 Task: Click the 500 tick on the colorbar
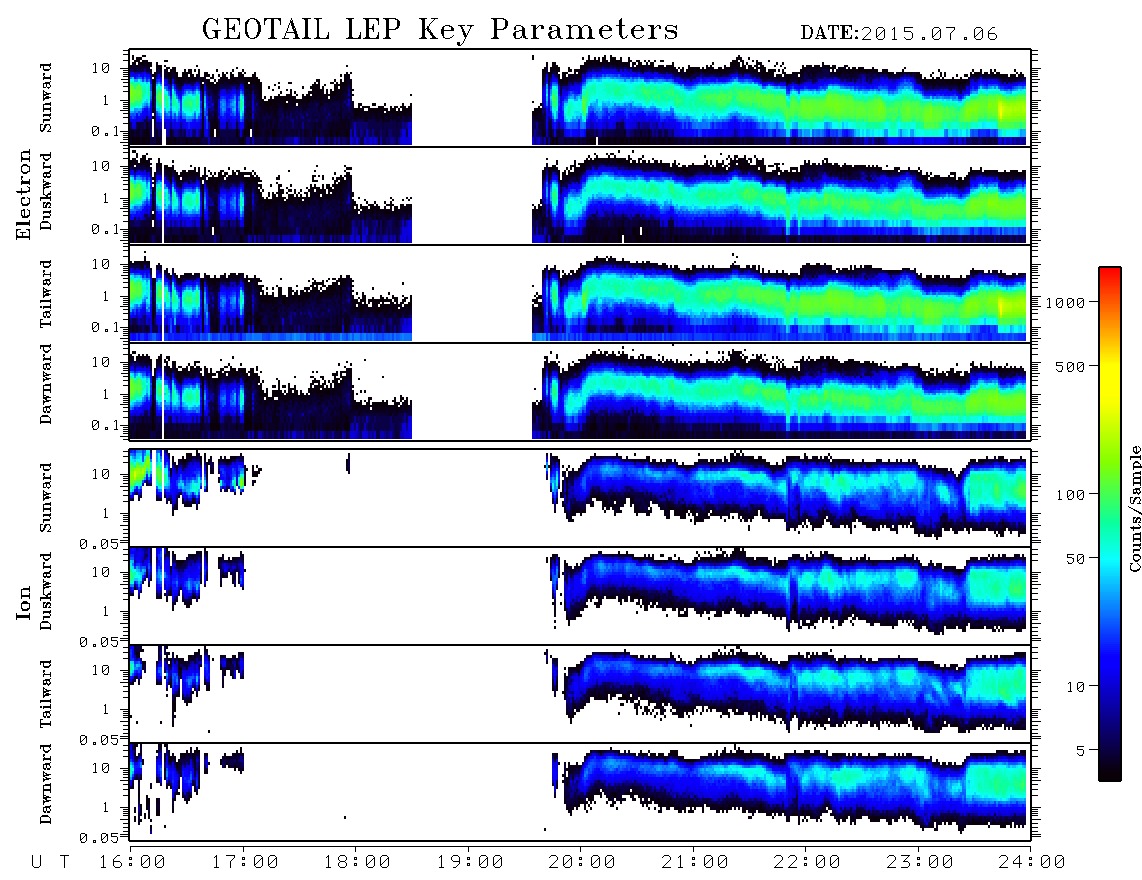click(1070, 366)
